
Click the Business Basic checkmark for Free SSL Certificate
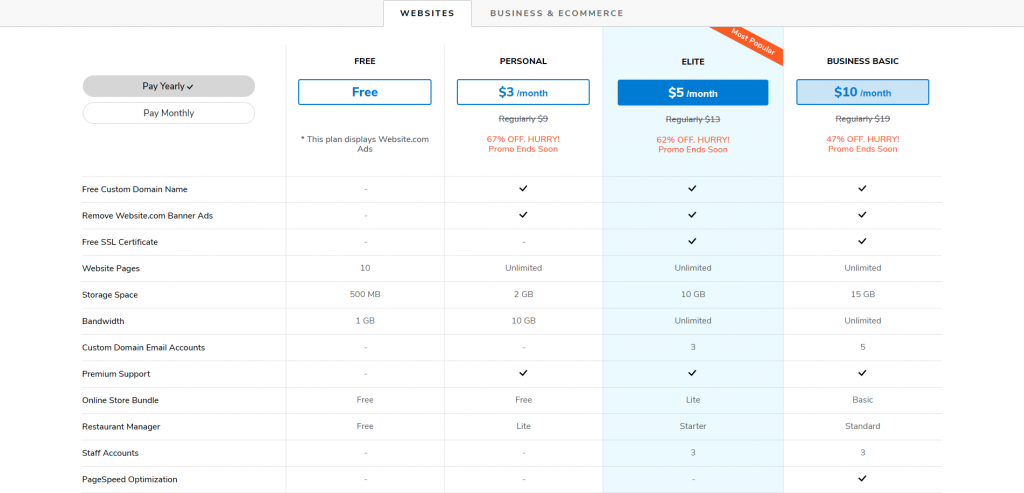click(x=863, y=242)
